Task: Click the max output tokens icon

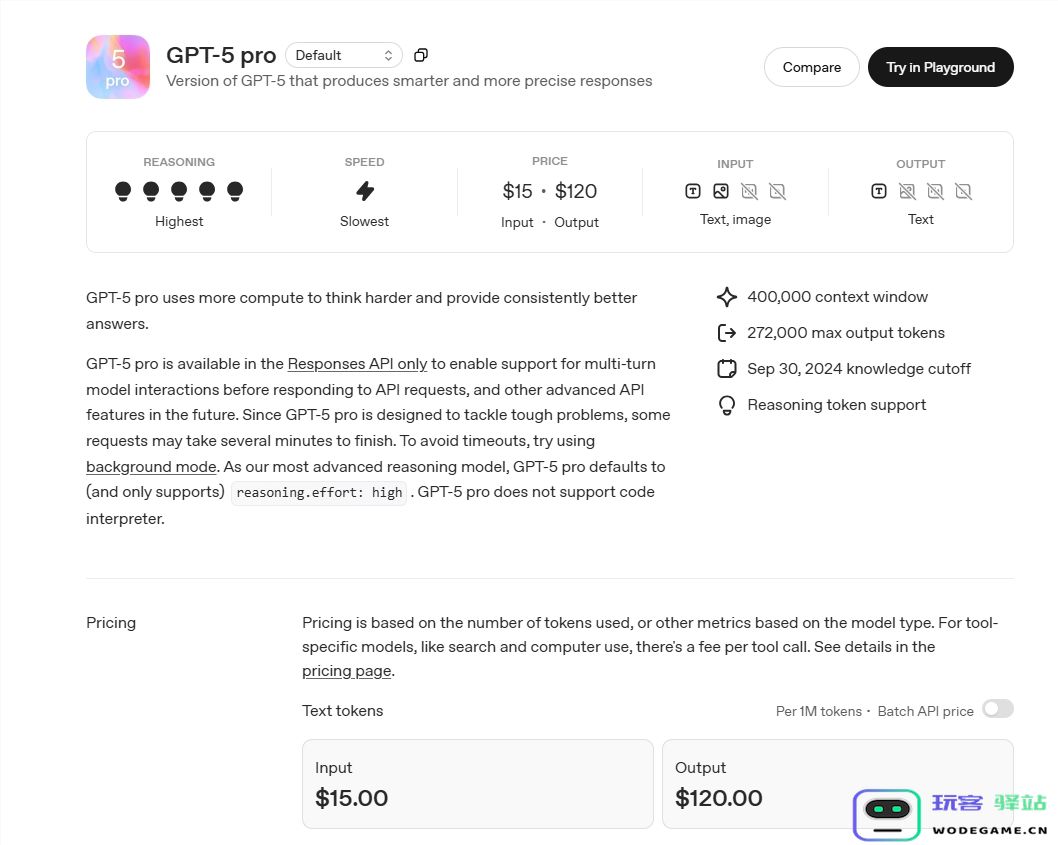Action: (727, 332)
